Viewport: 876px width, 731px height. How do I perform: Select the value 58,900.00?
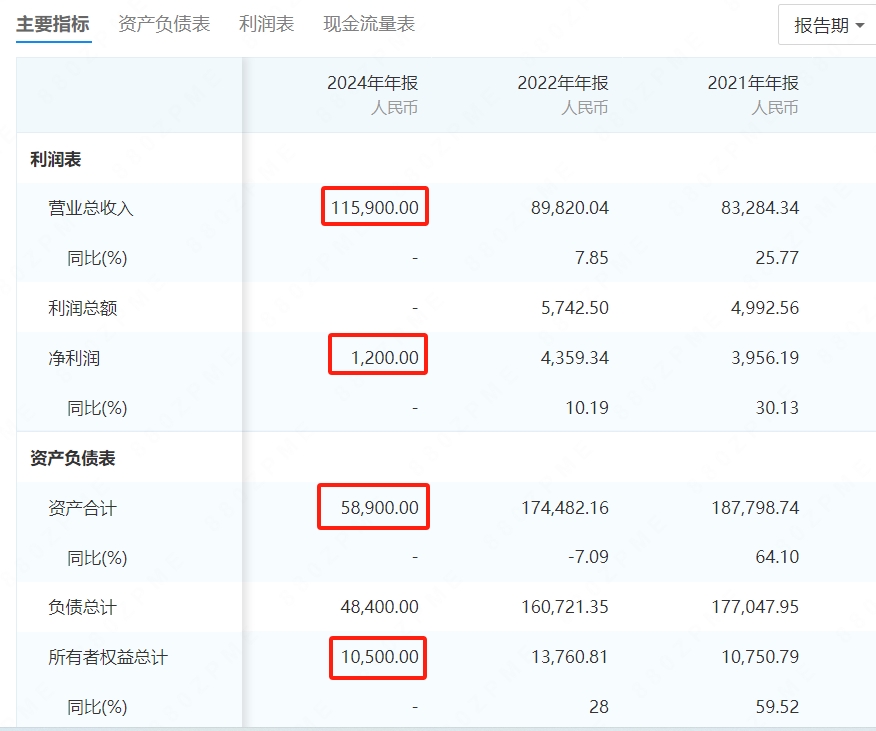click(380, 507)
